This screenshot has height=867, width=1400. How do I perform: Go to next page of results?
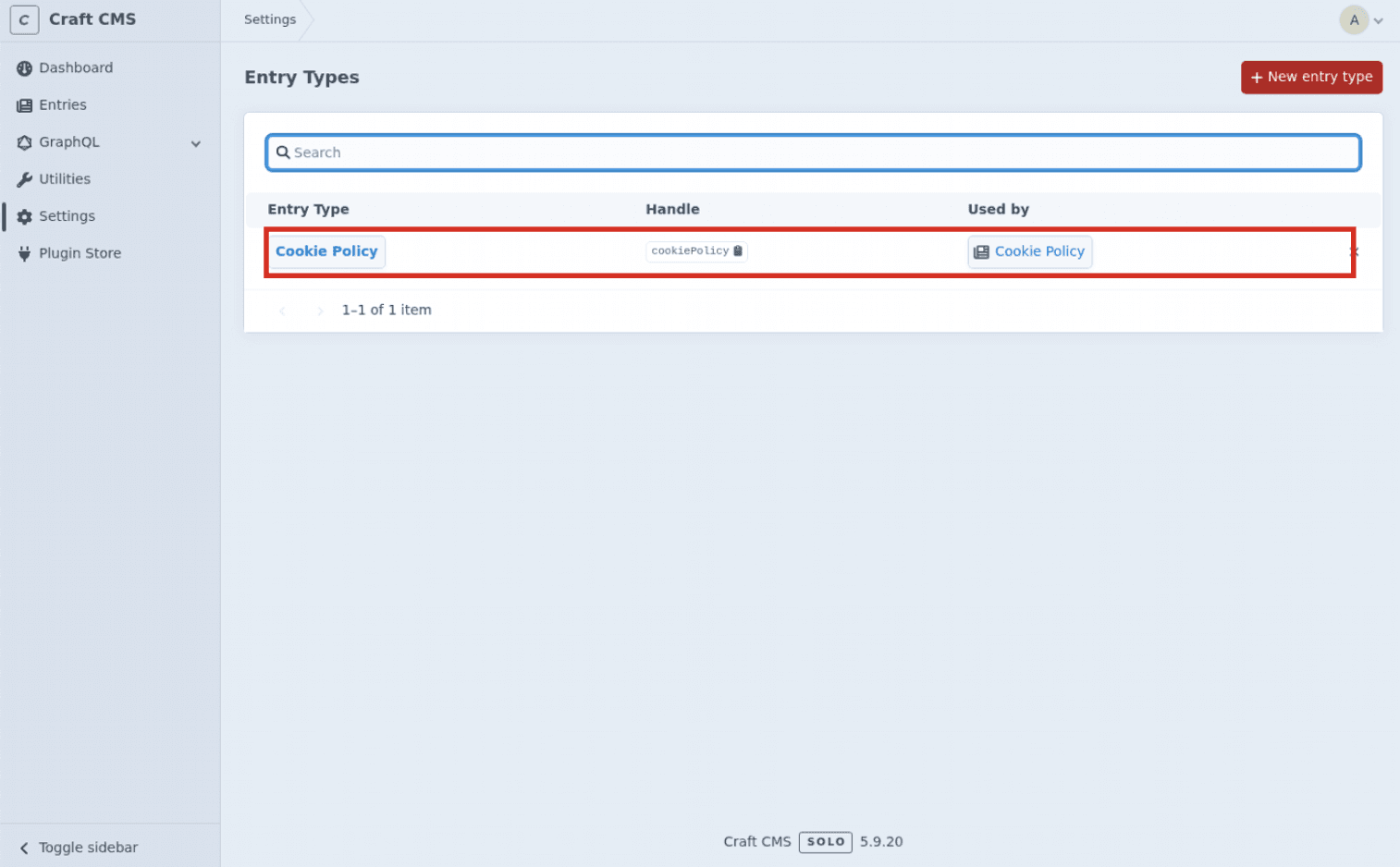319,311
